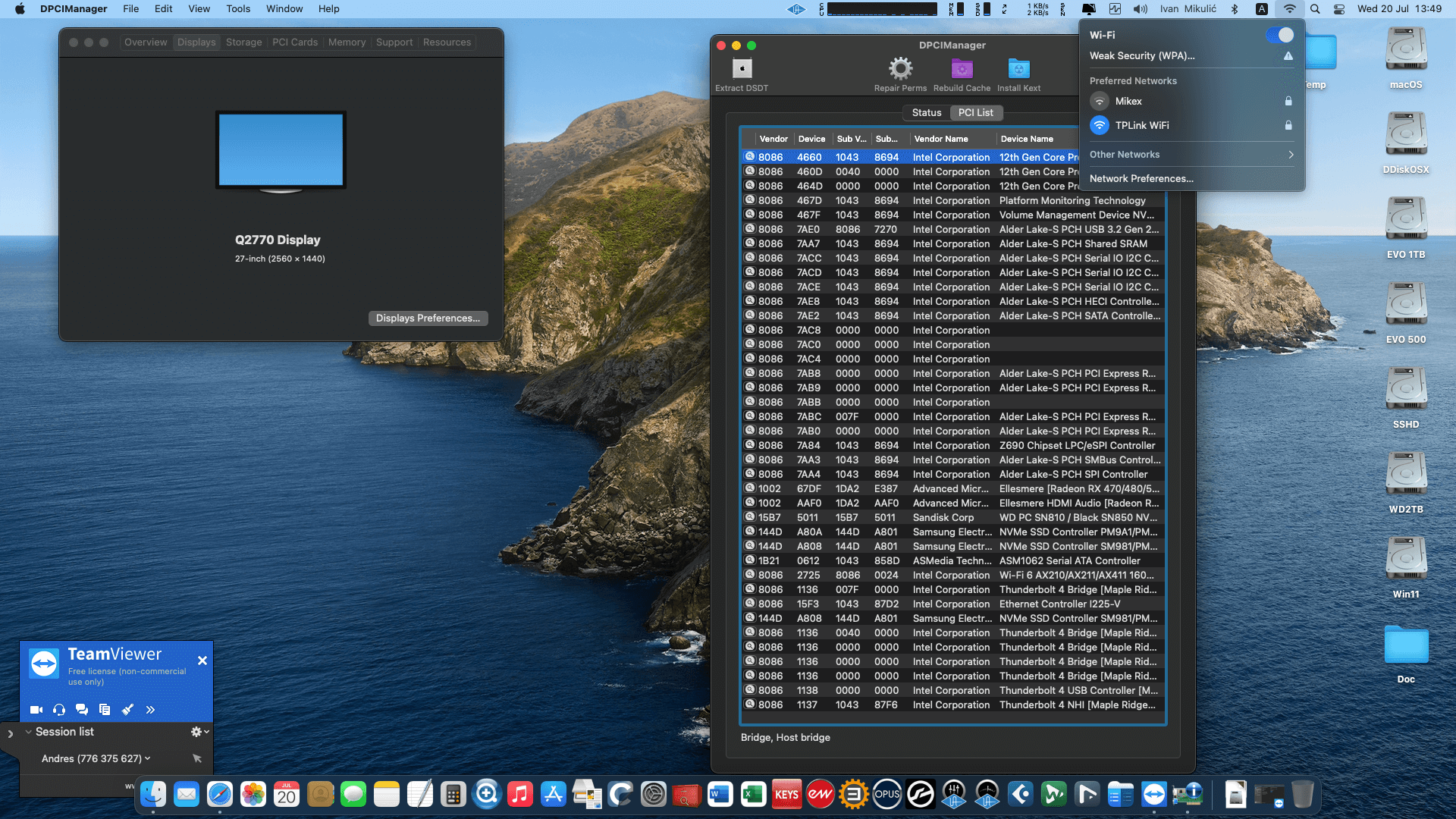Image resolution: width=1456 pixels, height=819 pixels.
Task: Select the Z690 Chipset LPC/eSPI Controller row
Action: [x=952, y=446]
